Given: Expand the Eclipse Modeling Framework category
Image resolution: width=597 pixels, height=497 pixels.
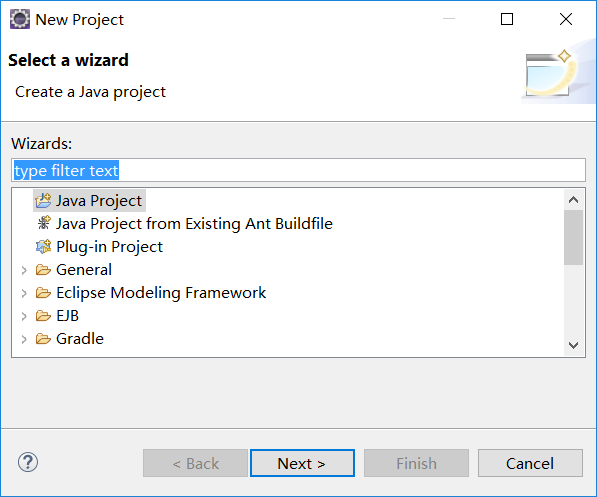Looking at the screenshot, I should pyautogui.click(x=24, y=293).
